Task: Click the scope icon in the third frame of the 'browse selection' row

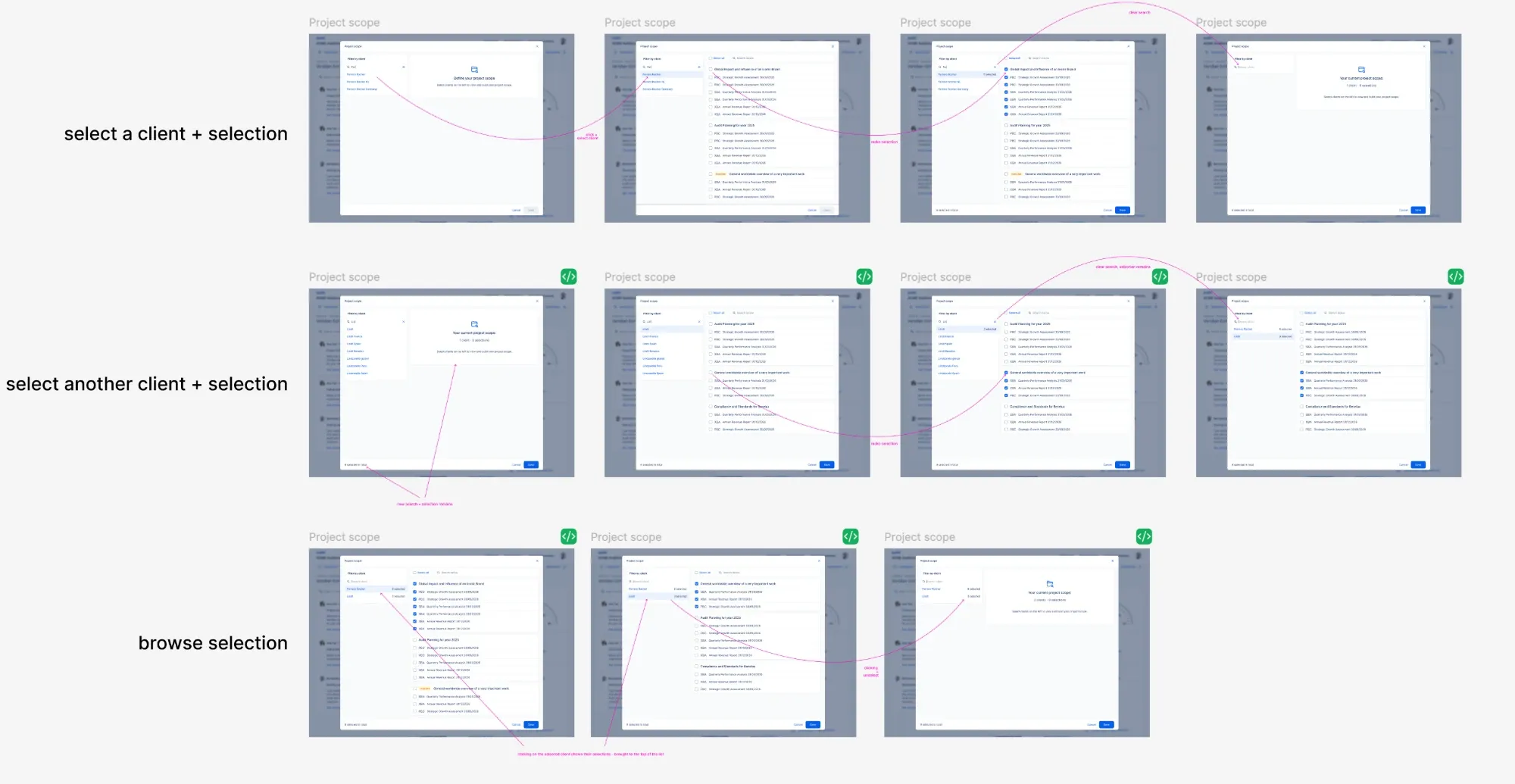Action: click(1050, 584)
